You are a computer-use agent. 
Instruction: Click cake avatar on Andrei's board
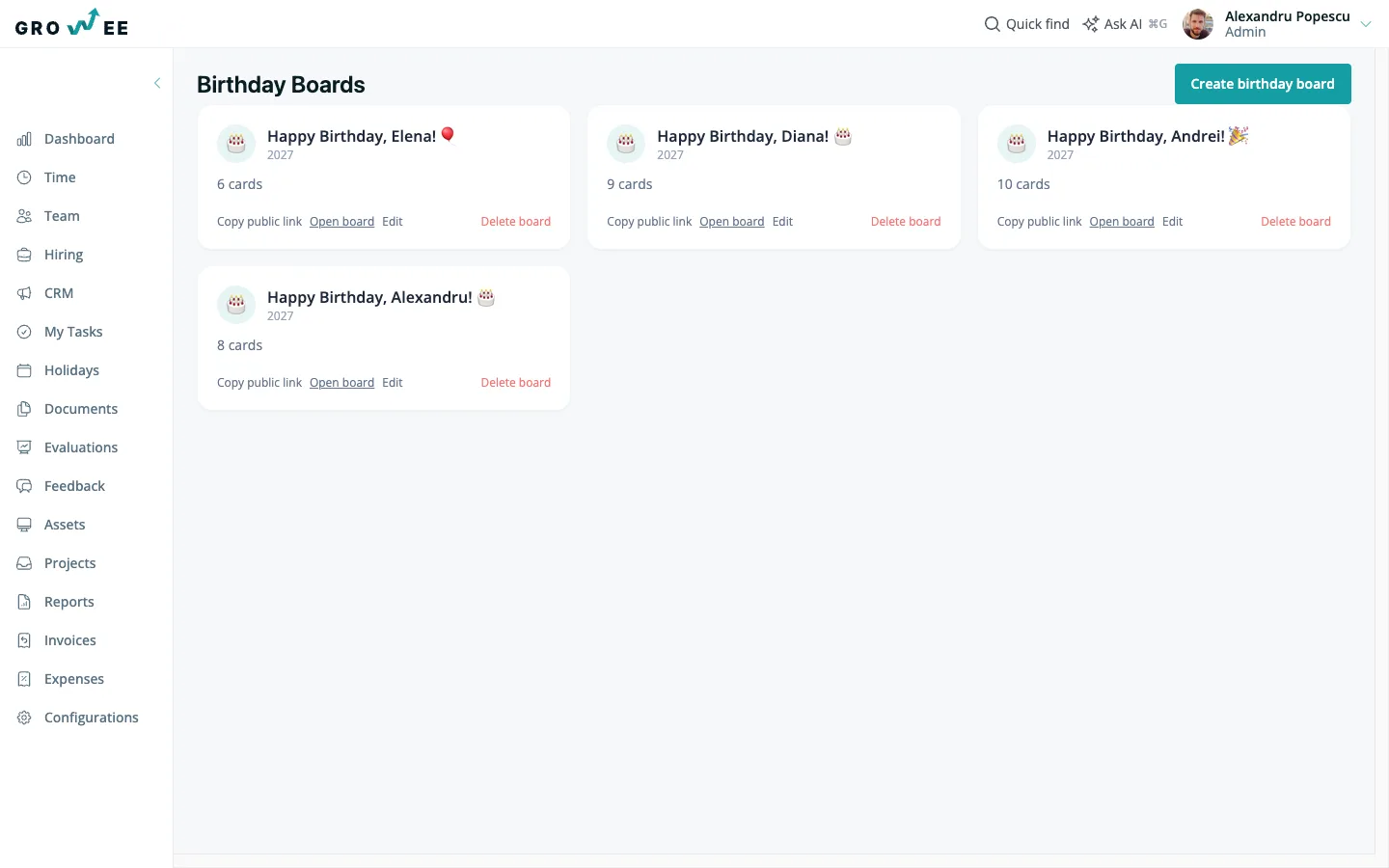(x=1017, y=144)
